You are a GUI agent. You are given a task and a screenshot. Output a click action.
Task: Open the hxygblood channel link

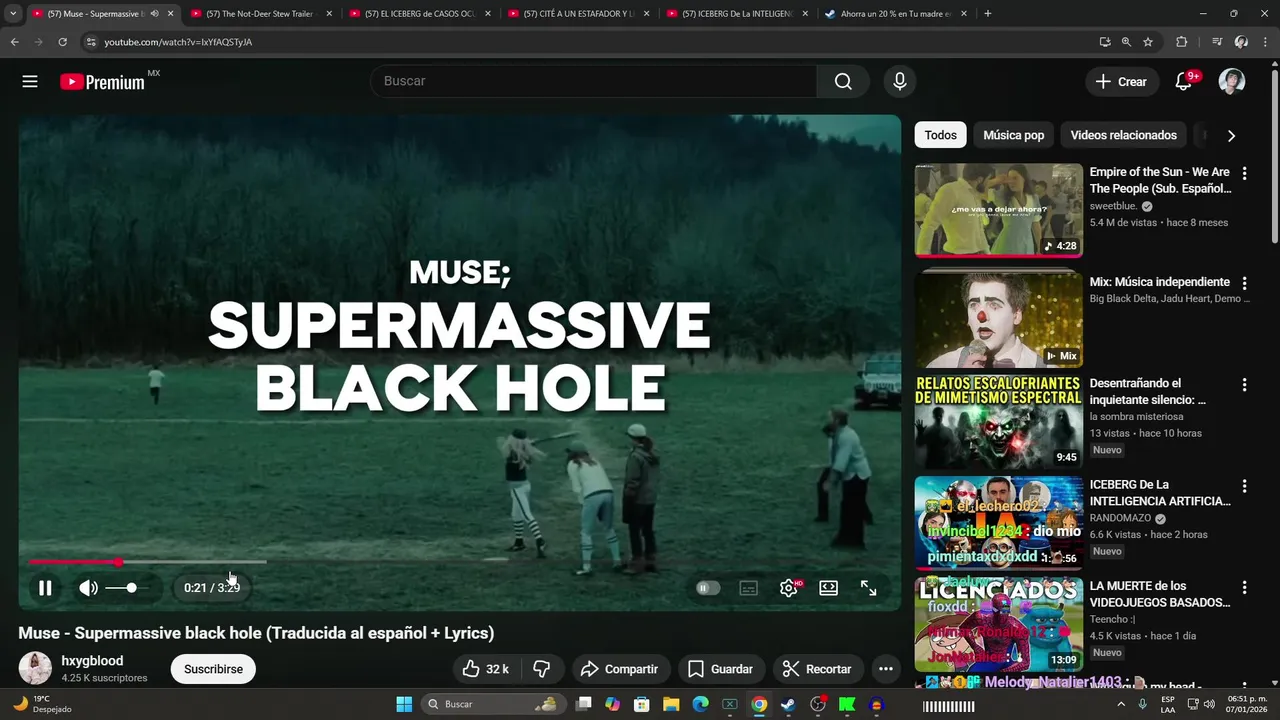click(x=92, y=661)
